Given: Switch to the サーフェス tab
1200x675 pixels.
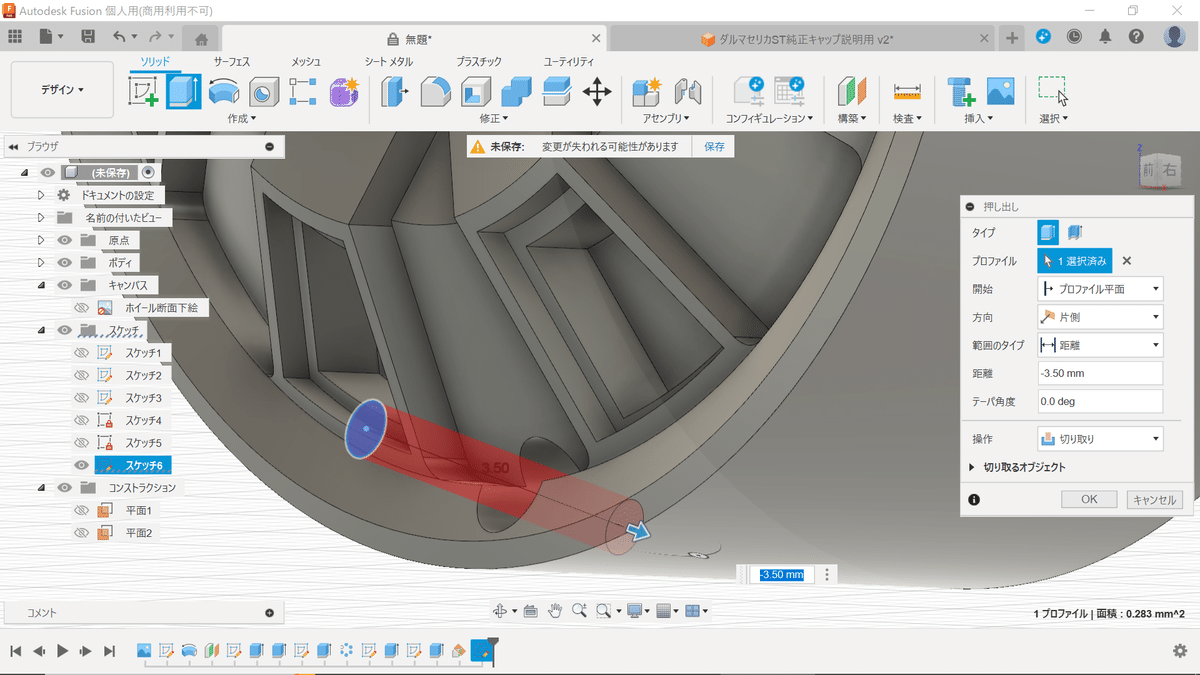Looking at the screenshot, I should [x=231, y=62].
